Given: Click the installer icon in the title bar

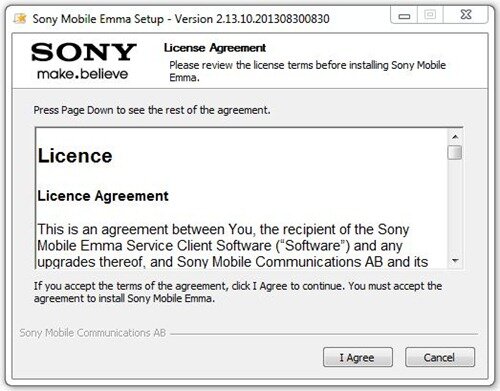Looking at the screenshot, I should [x=20, y=18].
